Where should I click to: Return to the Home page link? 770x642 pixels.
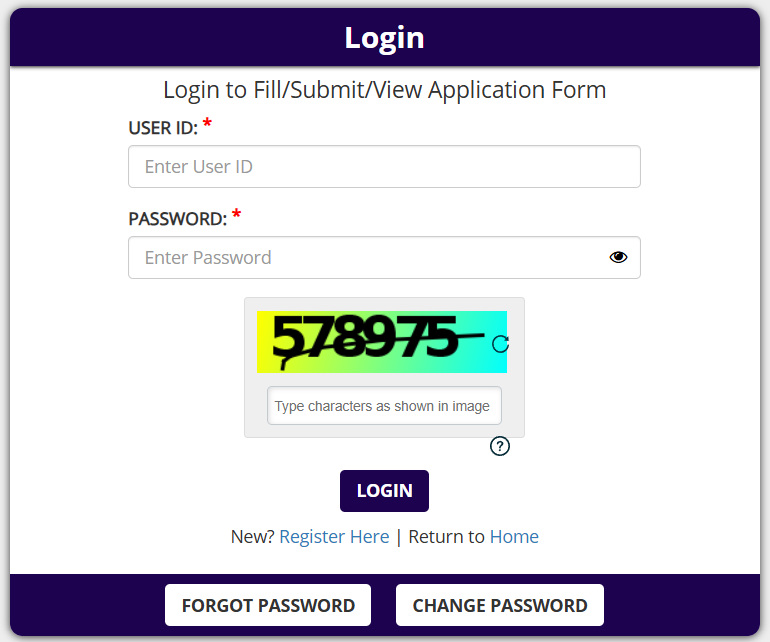click(x=514, y=537)
